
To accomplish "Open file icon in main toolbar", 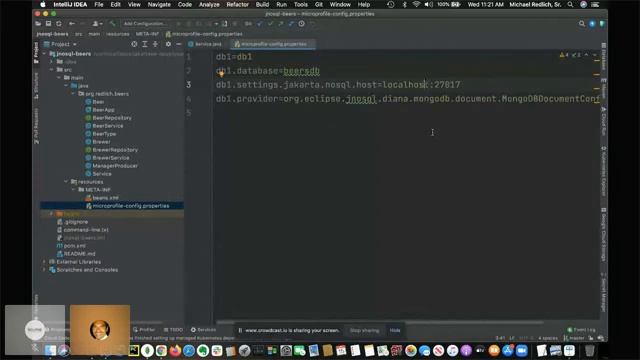I will pyautogui.click(x=38, y=24).
